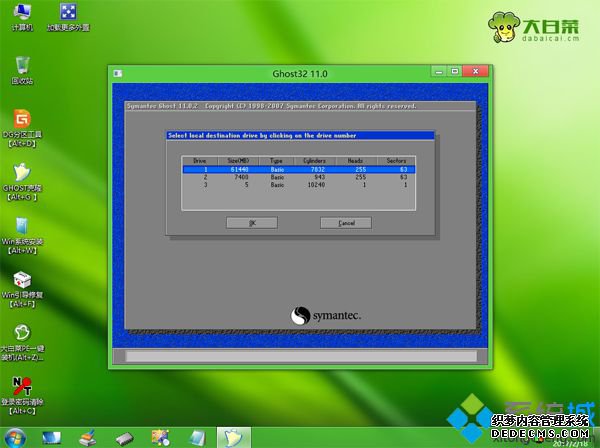Launch Win引导修复 boot repair icon

[x=22, y=289]
